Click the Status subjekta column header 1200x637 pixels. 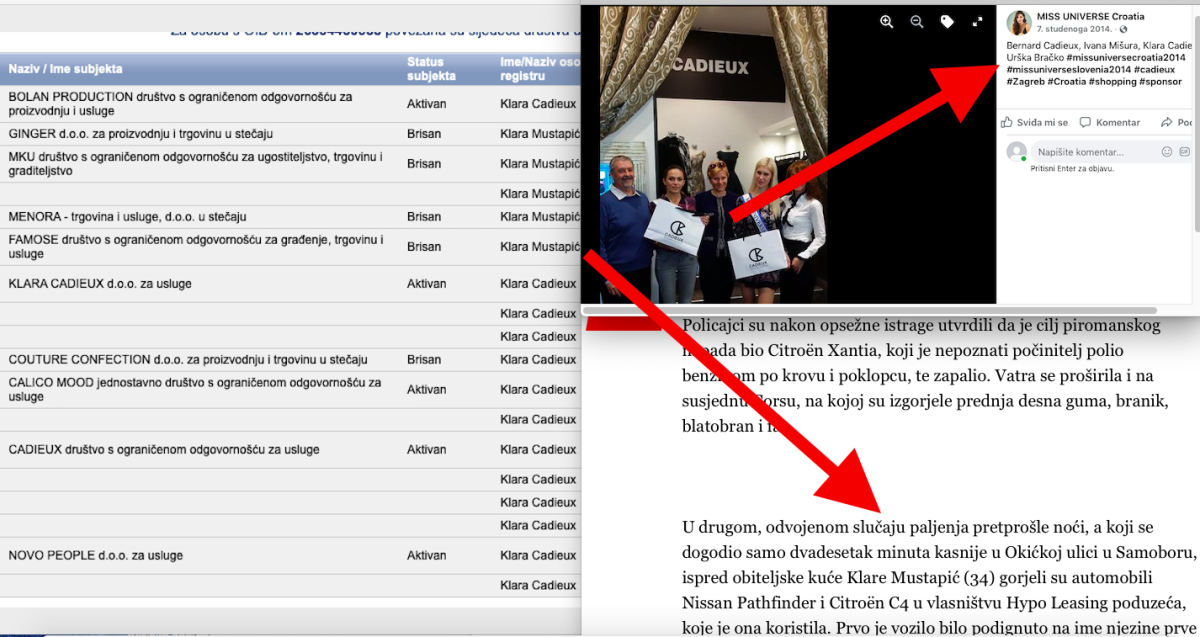[431, 69]
